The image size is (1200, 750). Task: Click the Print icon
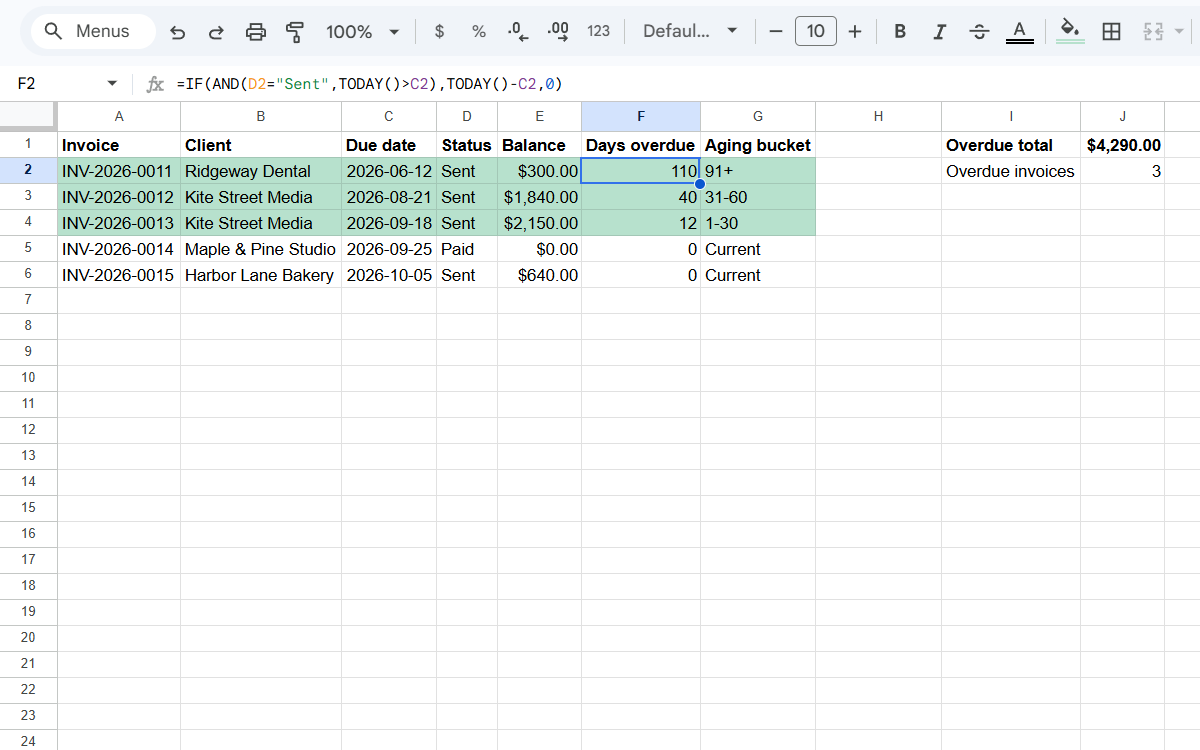coord(256,32)
